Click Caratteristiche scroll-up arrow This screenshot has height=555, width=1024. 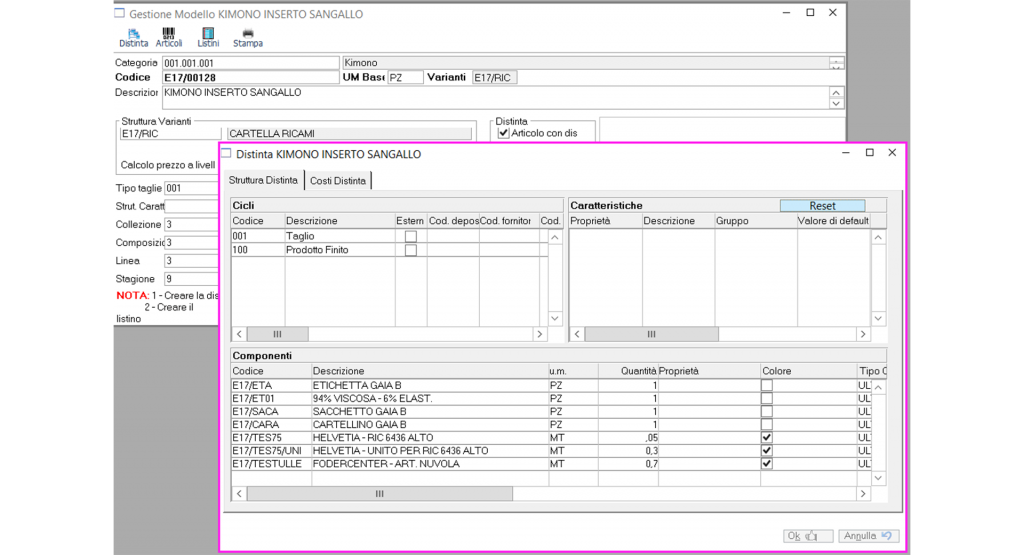878,238
